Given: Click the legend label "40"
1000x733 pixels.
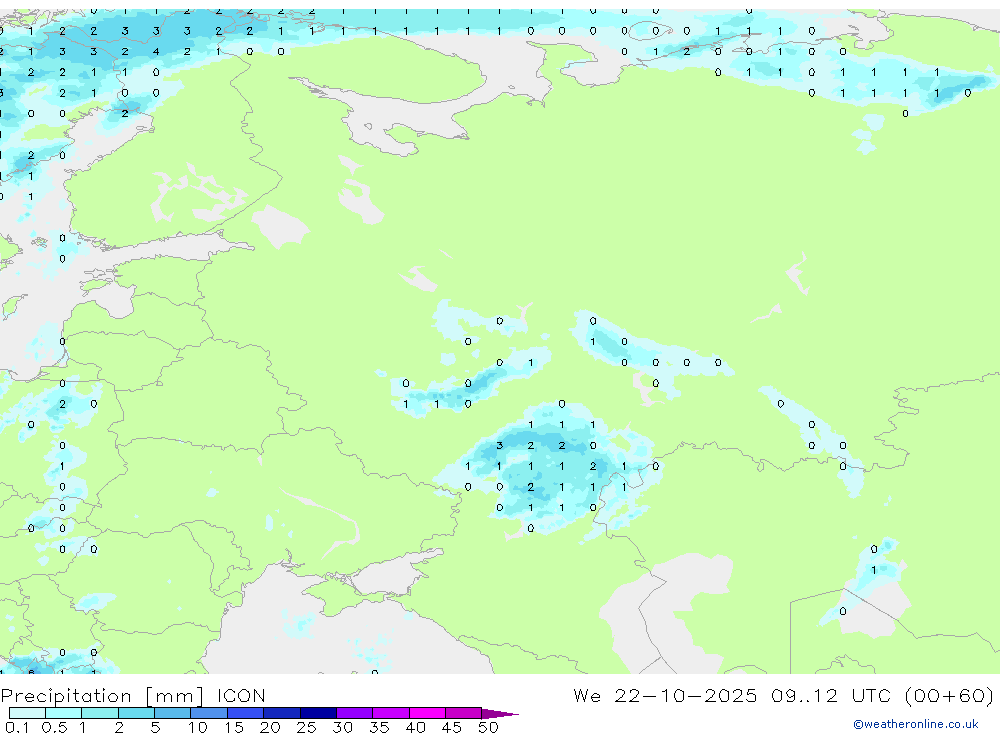Looking at the screenshot, I should (415, 727).
